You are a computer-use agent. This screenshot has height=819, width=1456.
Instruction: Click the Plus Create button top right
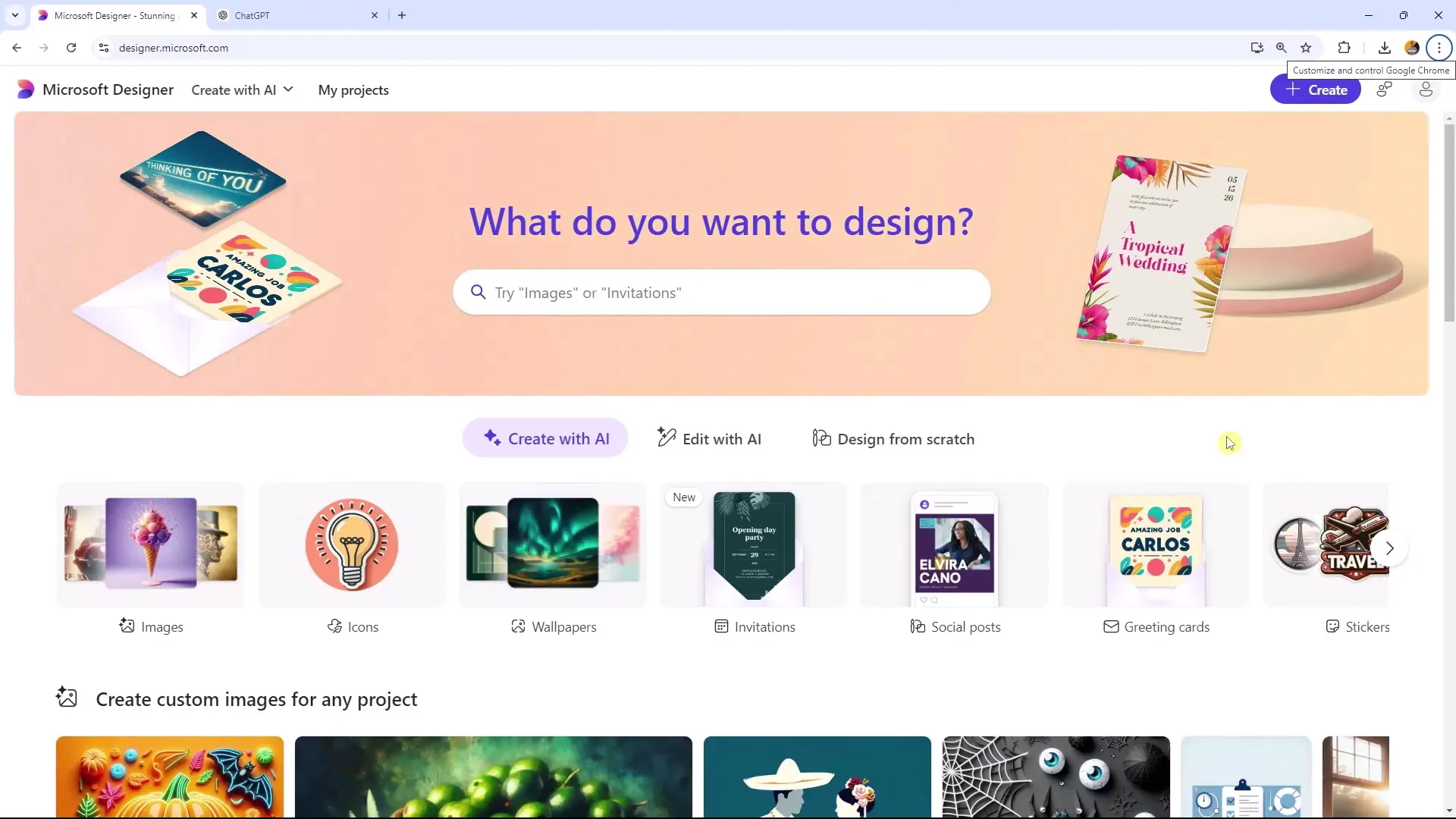point(1317,90)
